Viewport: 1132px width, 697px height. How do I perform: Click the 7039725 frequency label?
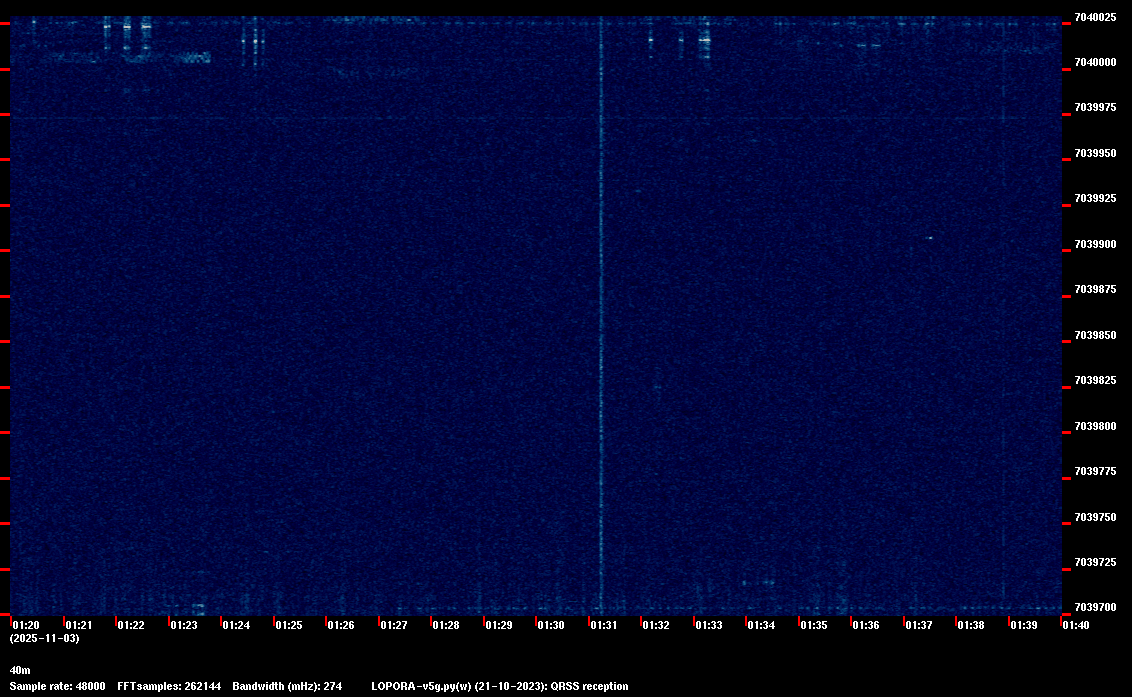click(1095, 563)
